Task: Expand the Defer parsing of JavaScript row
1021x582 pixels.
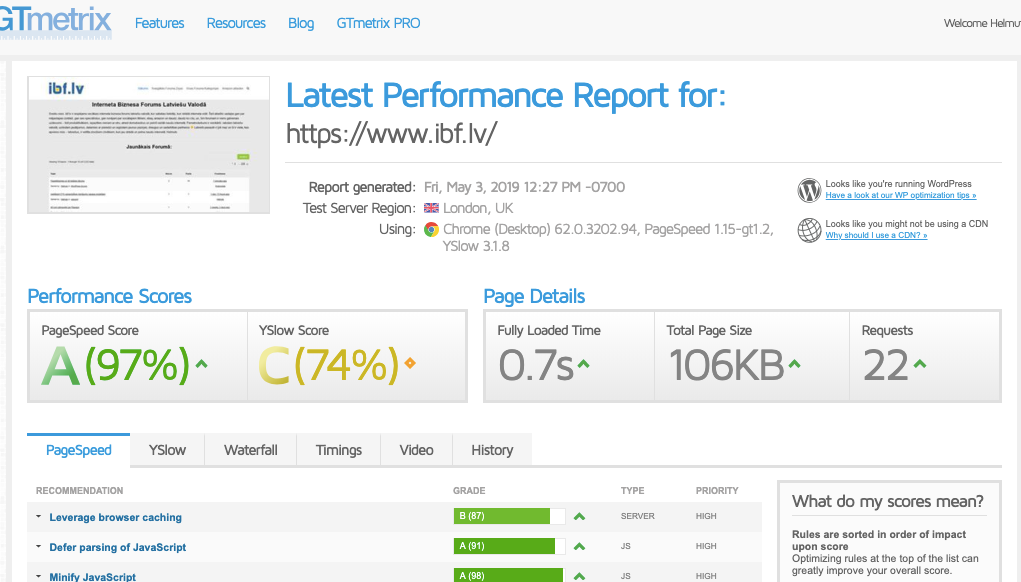Action: [117, 547]
